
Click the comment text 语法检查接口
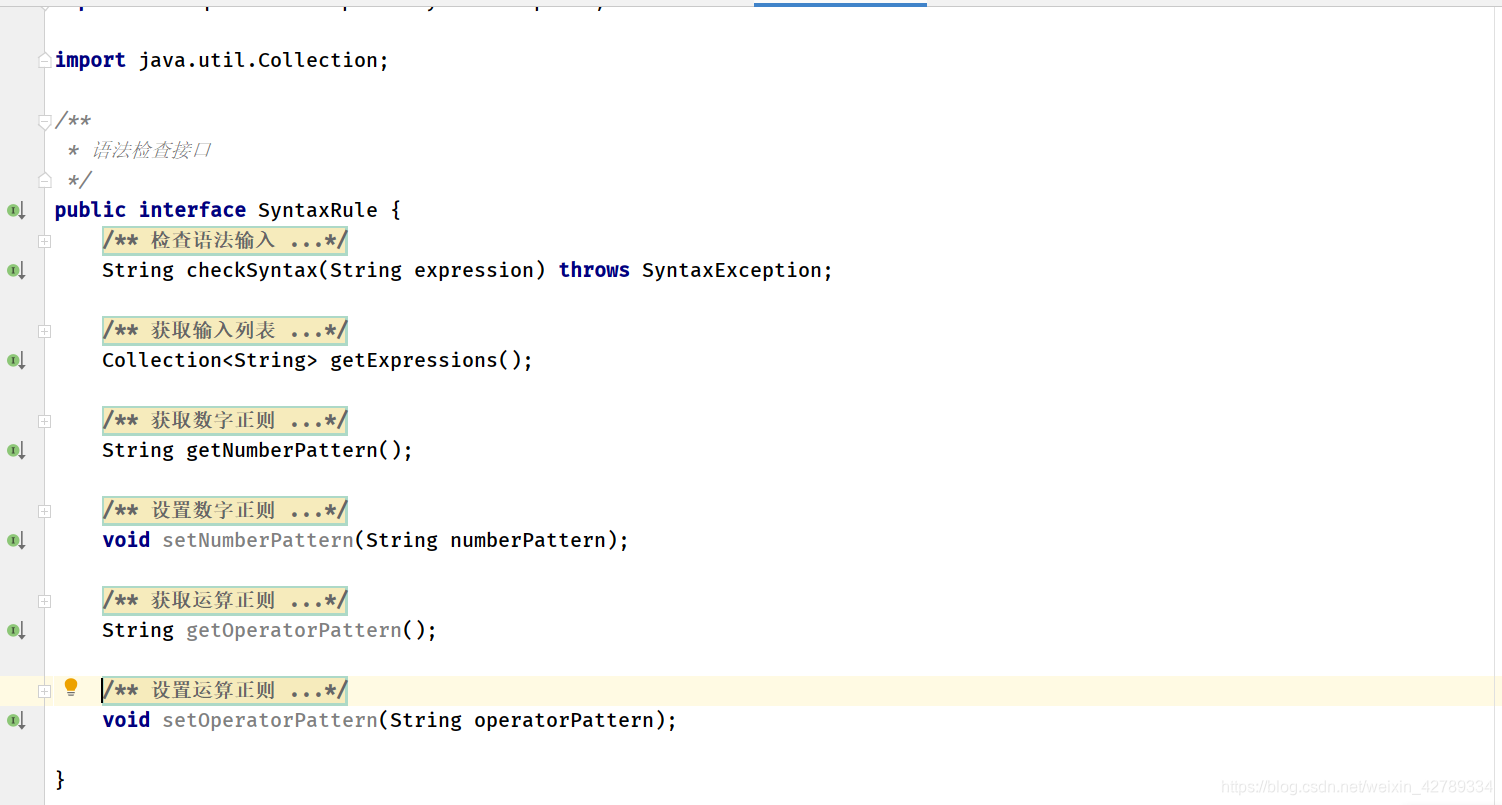(151, 150)
